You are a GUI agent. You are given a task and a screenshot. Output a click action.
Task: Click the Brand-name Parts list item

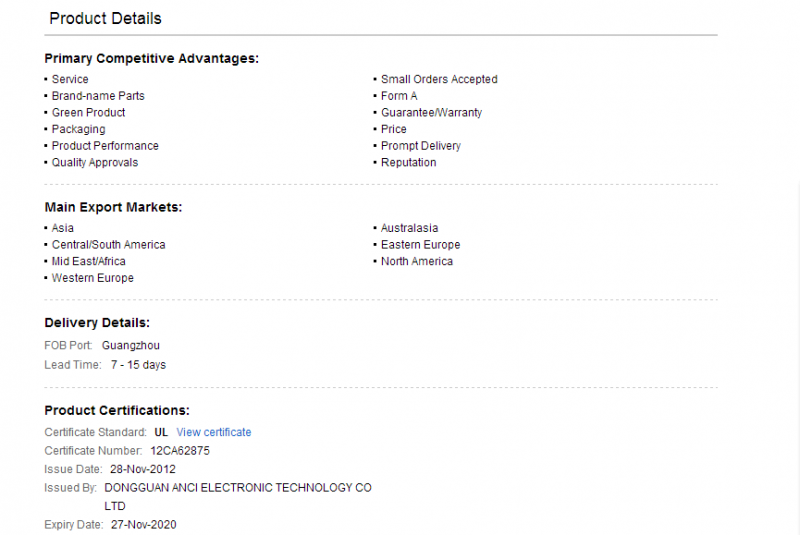coord(98,96)
